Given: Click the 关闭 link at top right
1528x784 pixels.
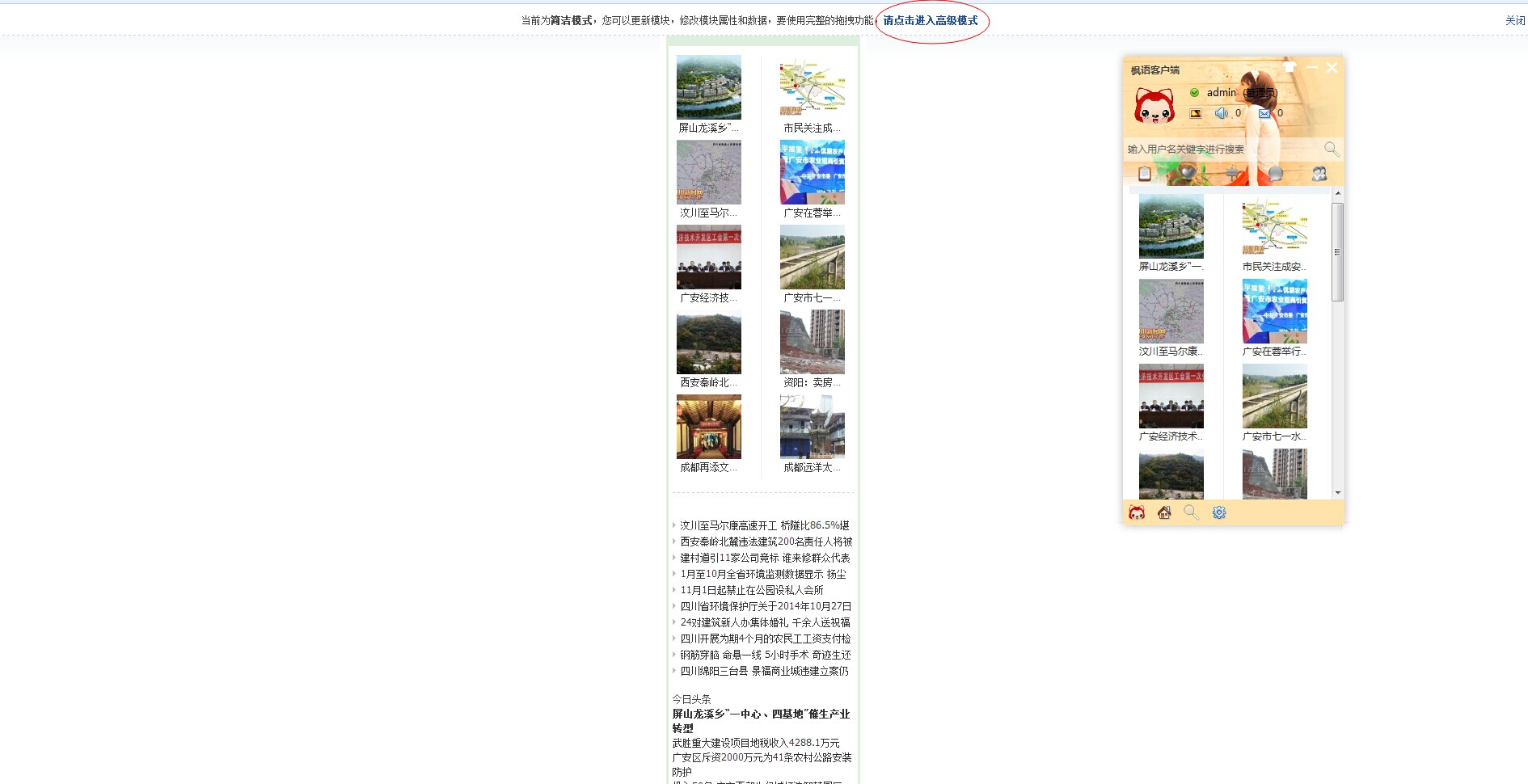Looking at the screenshot, I should 1514,20.
